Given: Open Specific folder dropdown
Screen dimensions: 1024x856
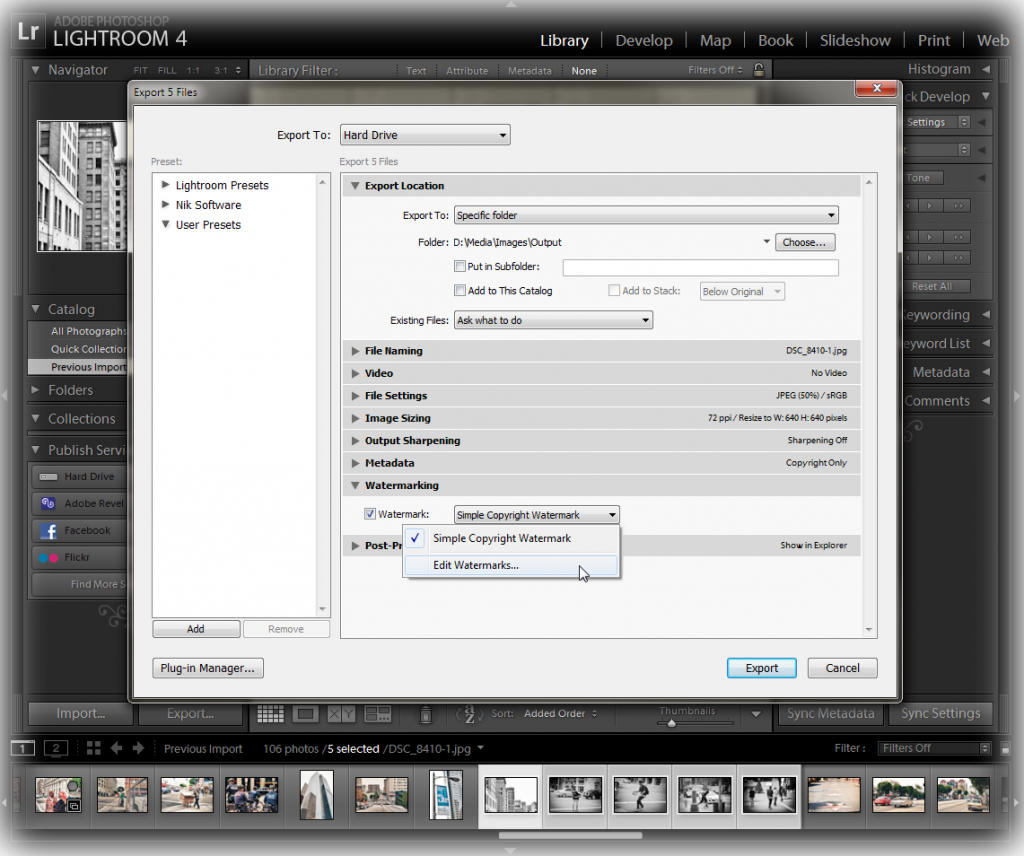Looking at the screenshot, I should (646, 215).
